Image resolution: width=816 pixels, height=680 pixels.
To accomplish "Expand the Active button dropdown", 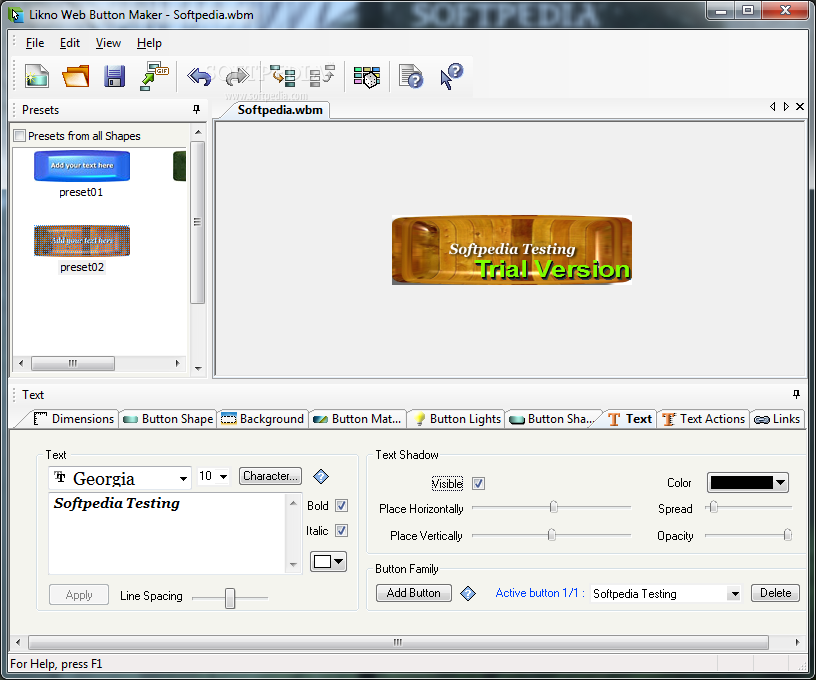I will pos(734,594).
